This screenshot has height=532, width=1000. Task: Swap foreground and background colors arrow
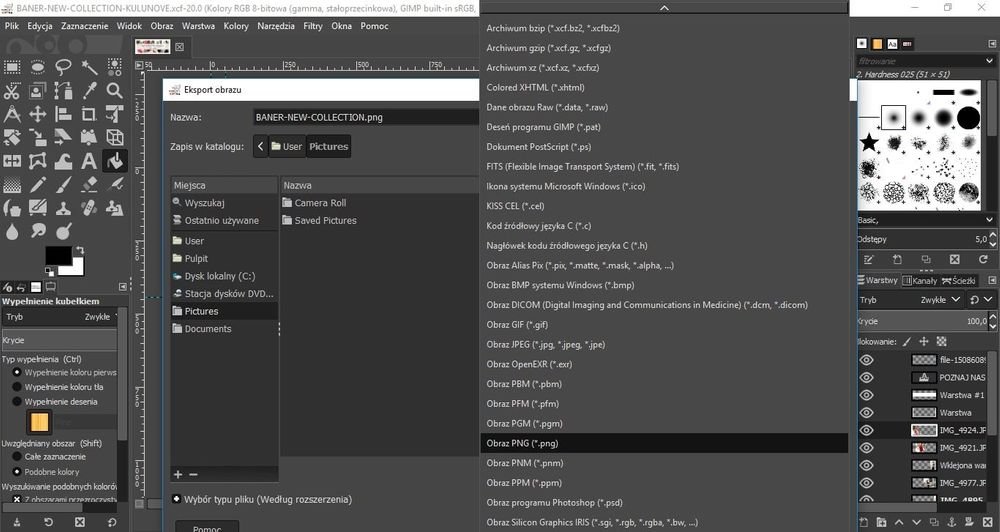point(80,250)
